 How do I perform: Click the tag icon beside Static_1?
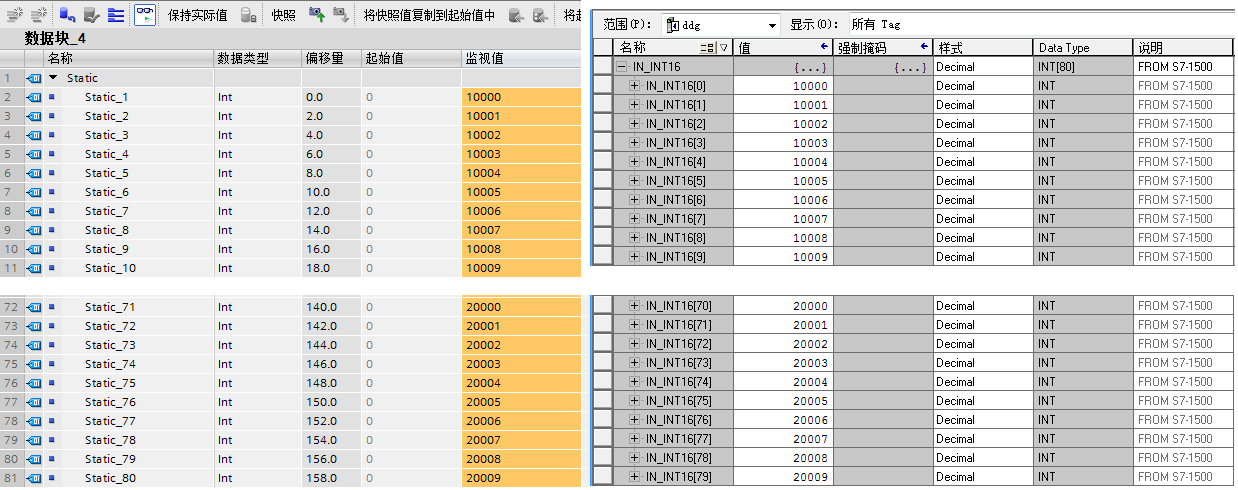[33, 97]
